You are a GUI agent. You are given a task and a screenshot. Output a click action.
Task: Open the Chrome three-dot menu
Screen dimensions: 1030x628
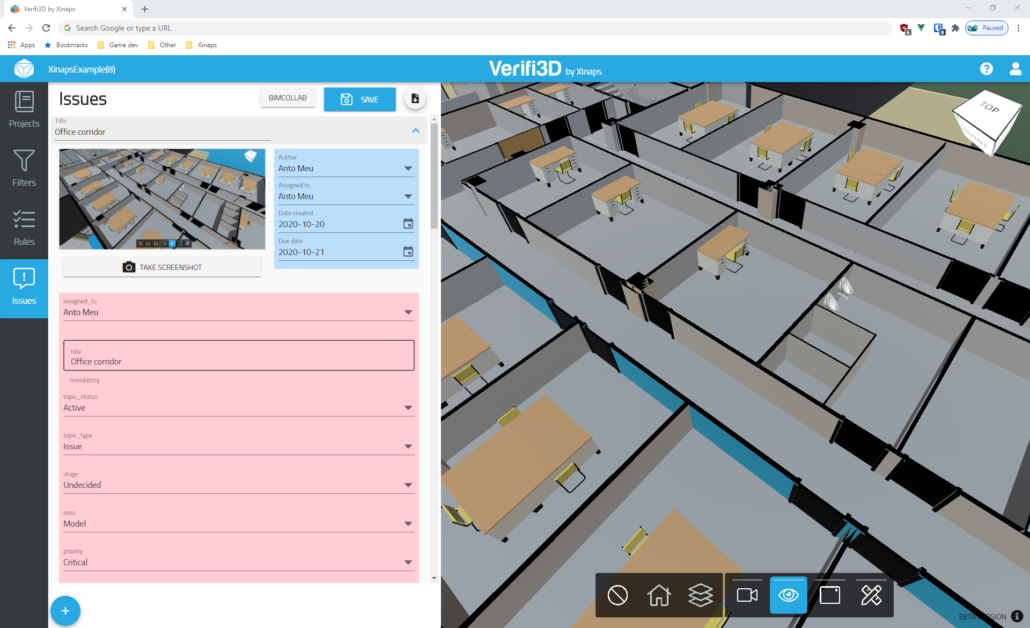click(x=1018, y=28)
